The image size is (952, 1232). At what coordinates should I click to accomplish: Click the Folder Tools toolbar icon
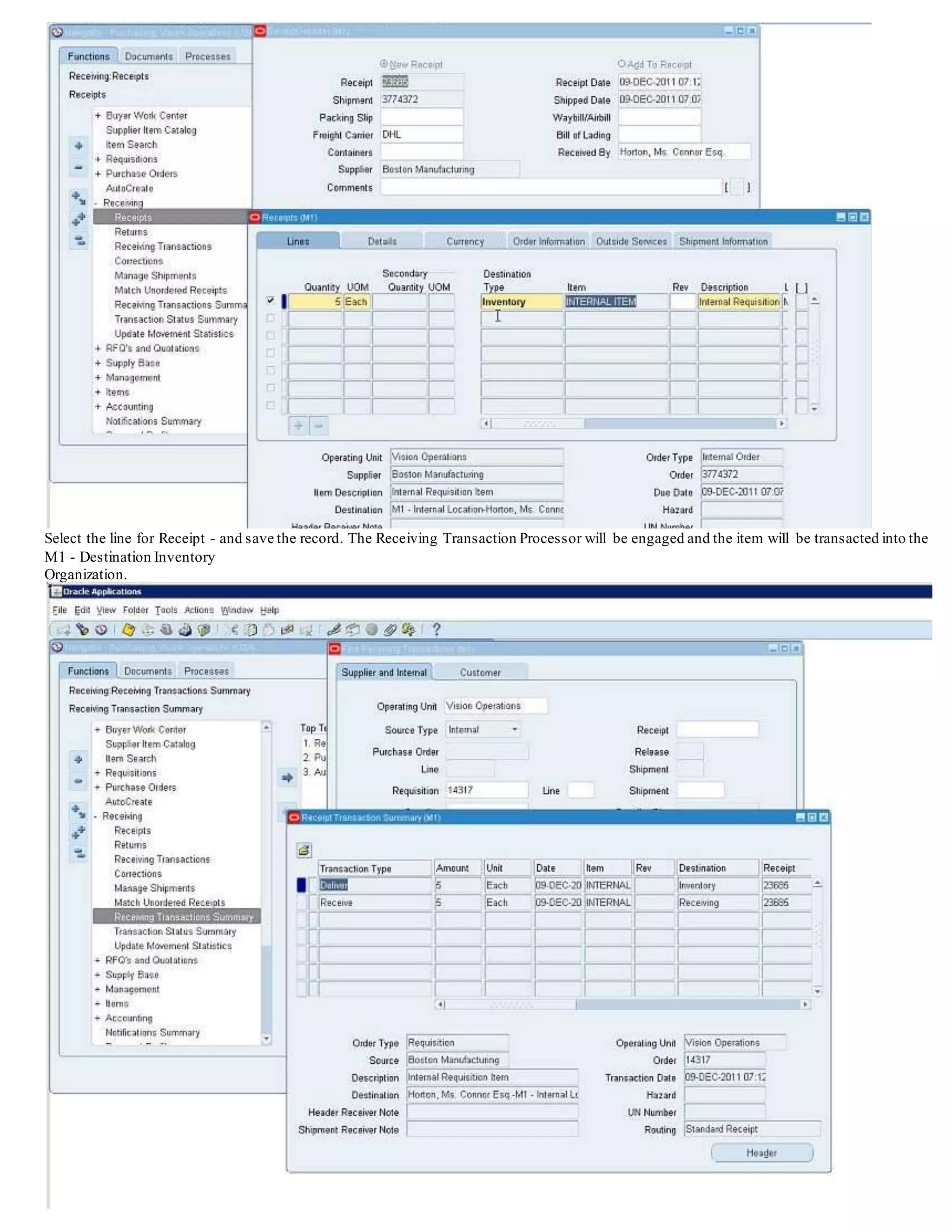[409, 629]
